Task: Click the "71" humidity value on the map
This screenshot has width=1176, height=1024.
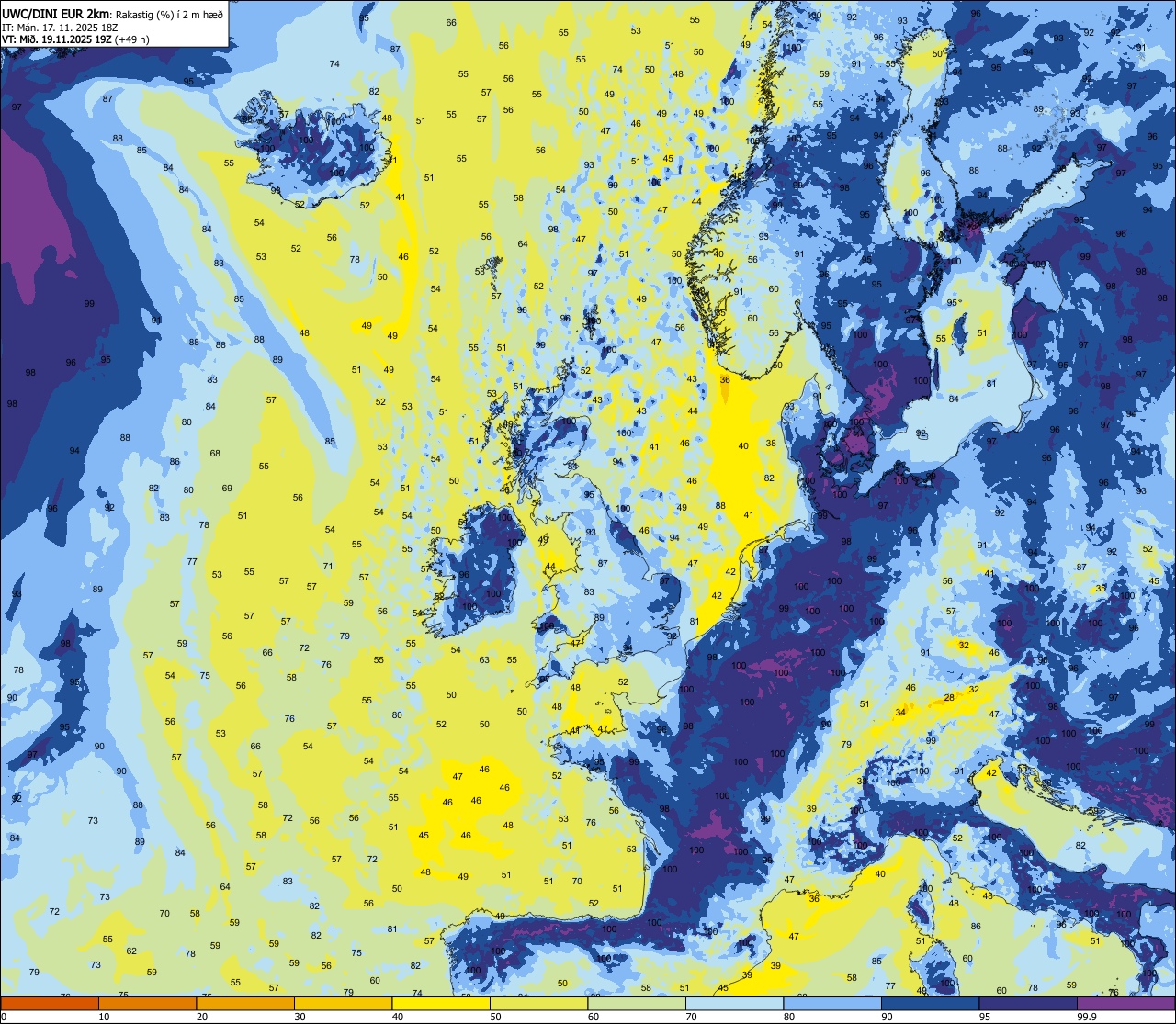Action: pos(328,566)
